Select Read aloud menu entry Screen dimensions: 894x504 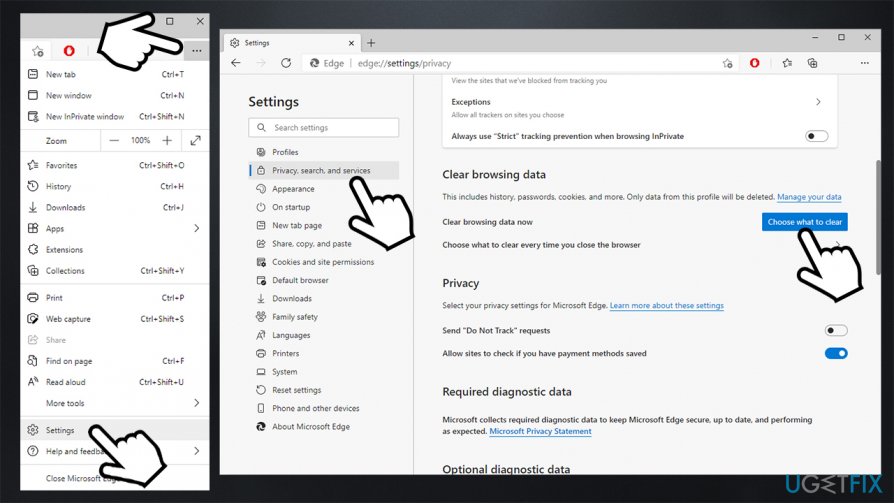115,382
